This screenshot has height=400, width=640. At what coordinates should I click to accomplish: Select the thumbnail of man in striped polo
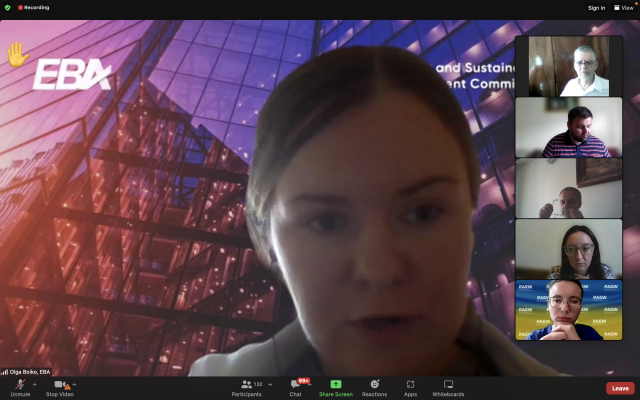(x=569, y=127)
